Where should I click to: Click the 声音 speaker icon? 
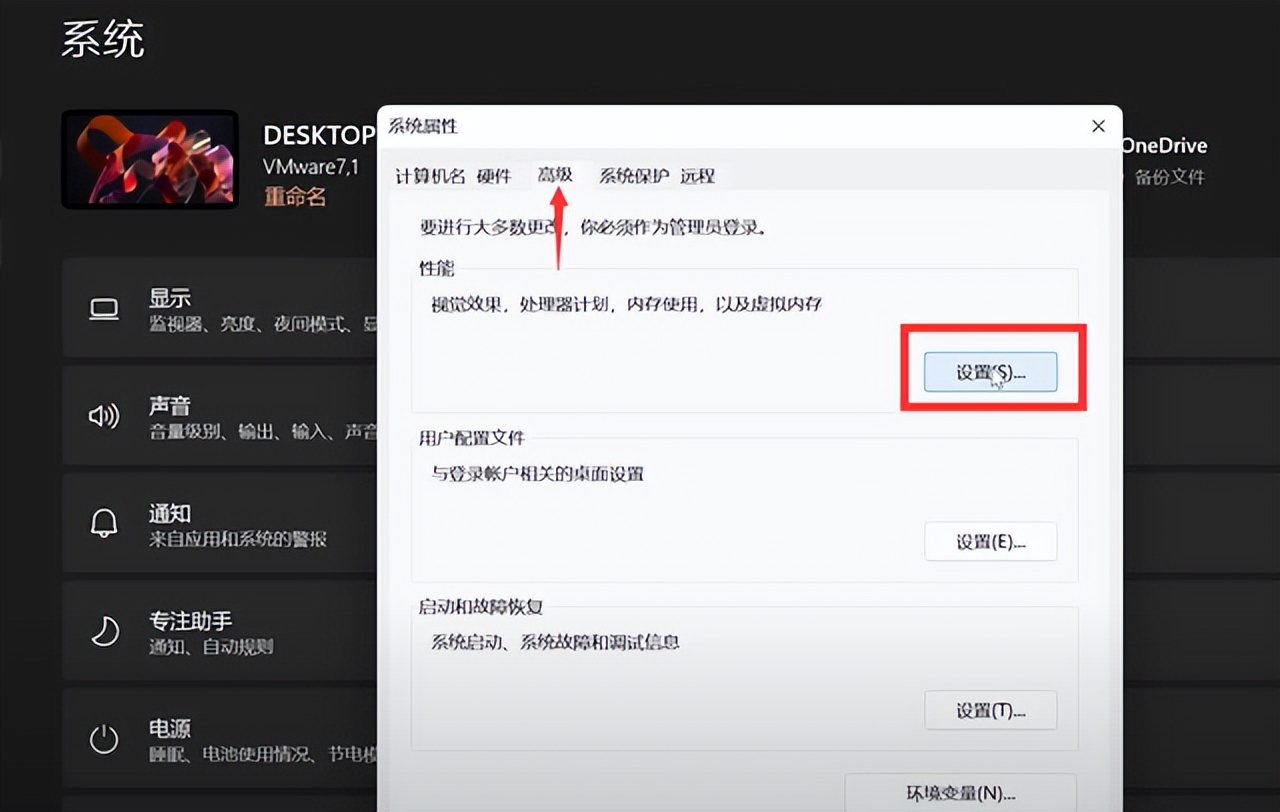(104, 417)
